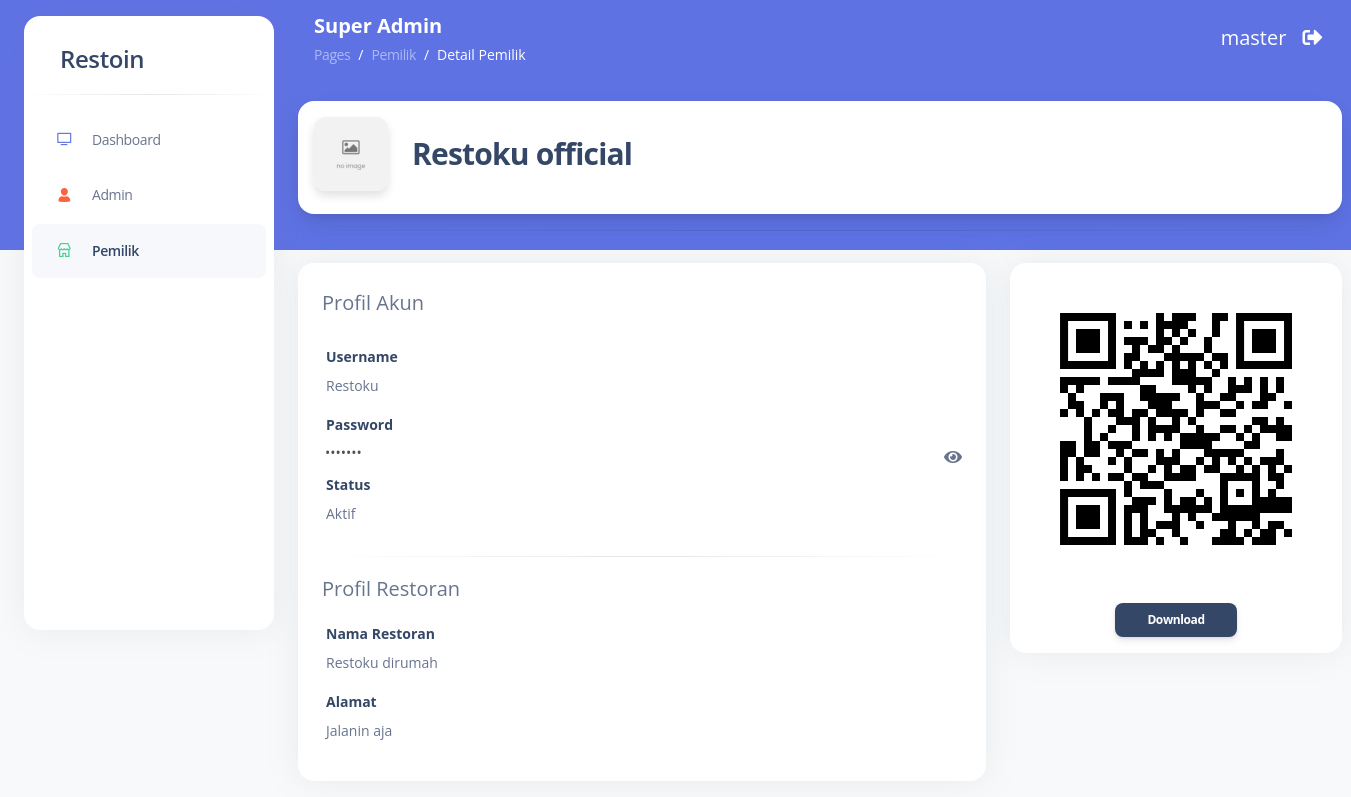The width and height of the screenshot is (1351, 797).
Task: Click the Restoin brand logo text
Action: 102,60
